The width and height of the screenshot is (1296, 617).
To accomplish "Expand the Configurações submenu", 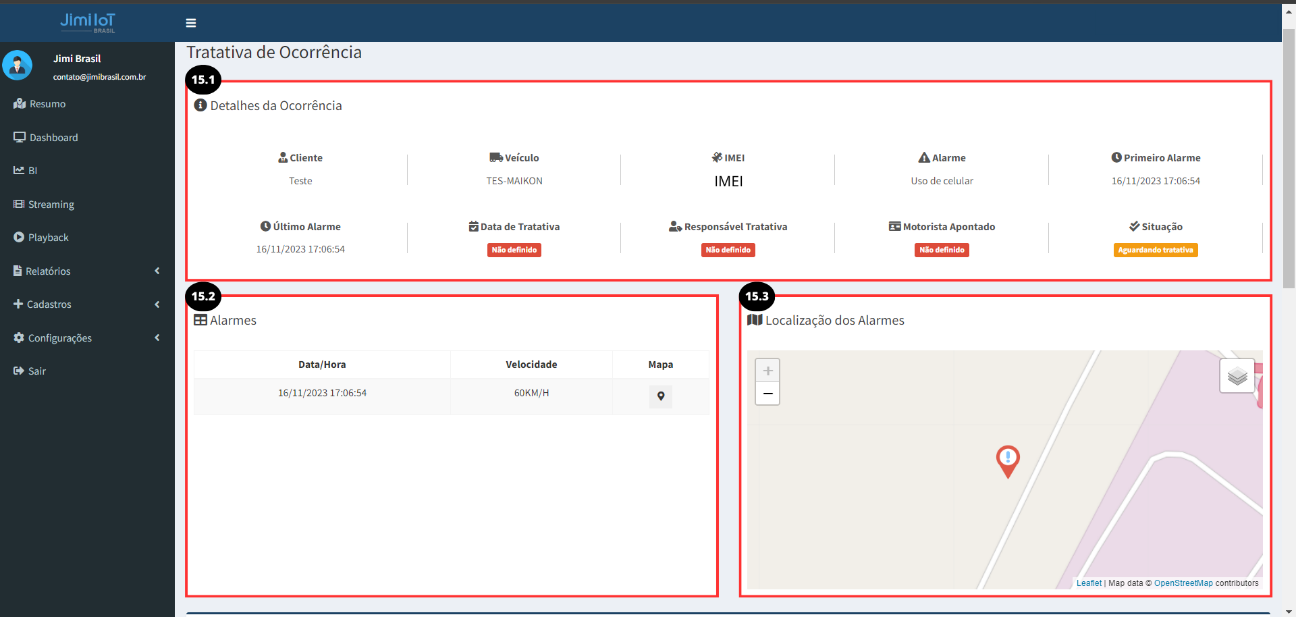I will coord(87,338).
